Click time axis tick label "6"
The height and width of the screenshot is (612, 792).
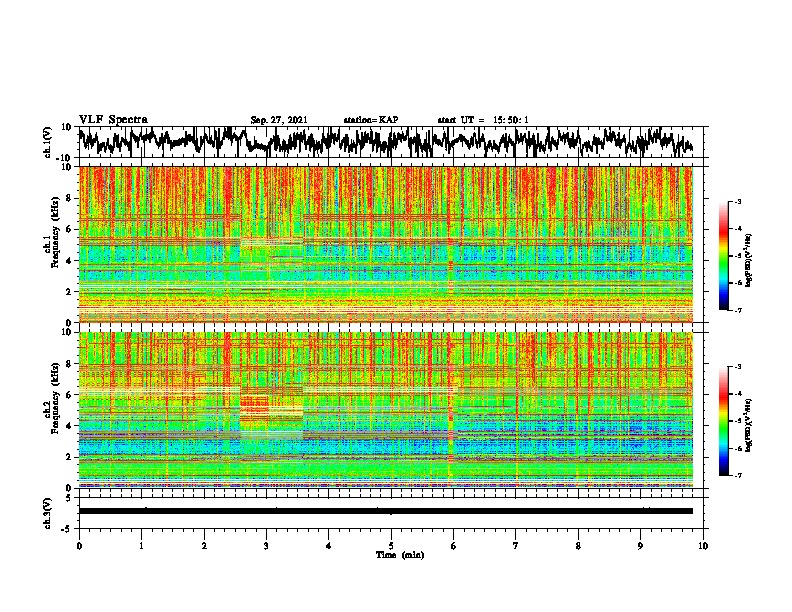pos(454,546)
